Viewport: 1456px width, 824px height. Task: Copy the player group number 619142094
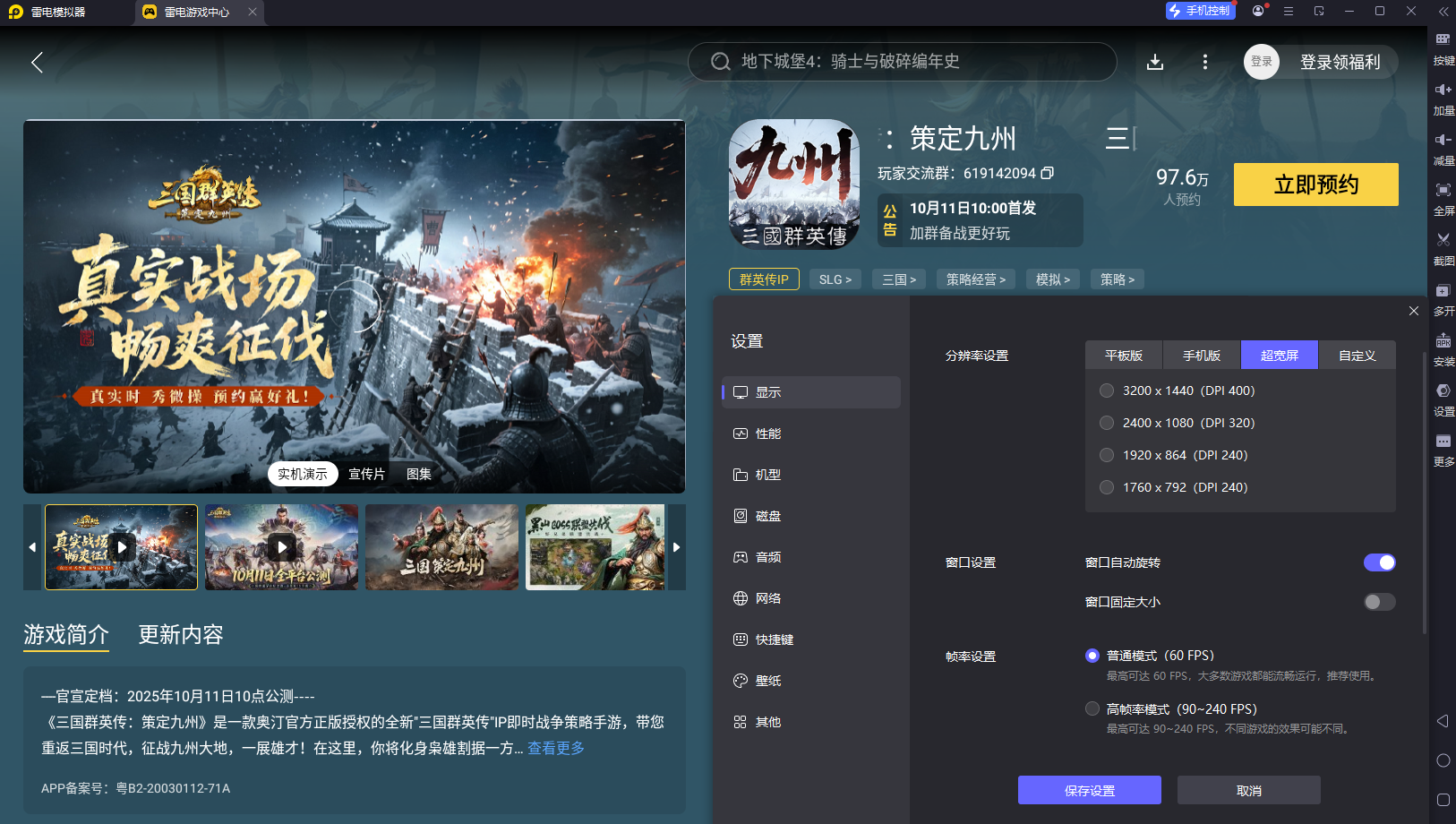click(x=1048, y=173)
